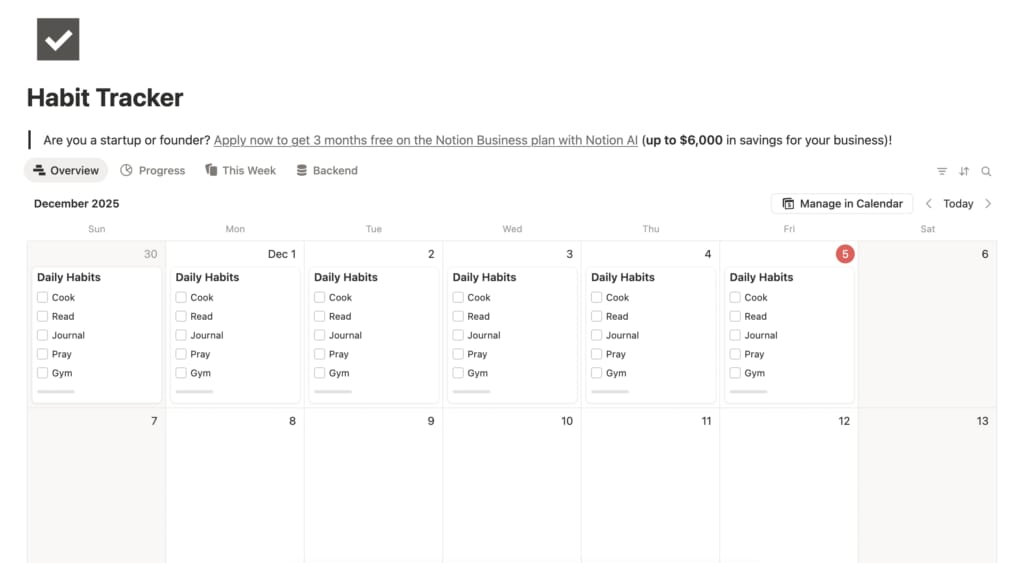Screen dimensions: 1024x563
Task: Click the progress bar on December 4 card
Action: click(610, 391)
